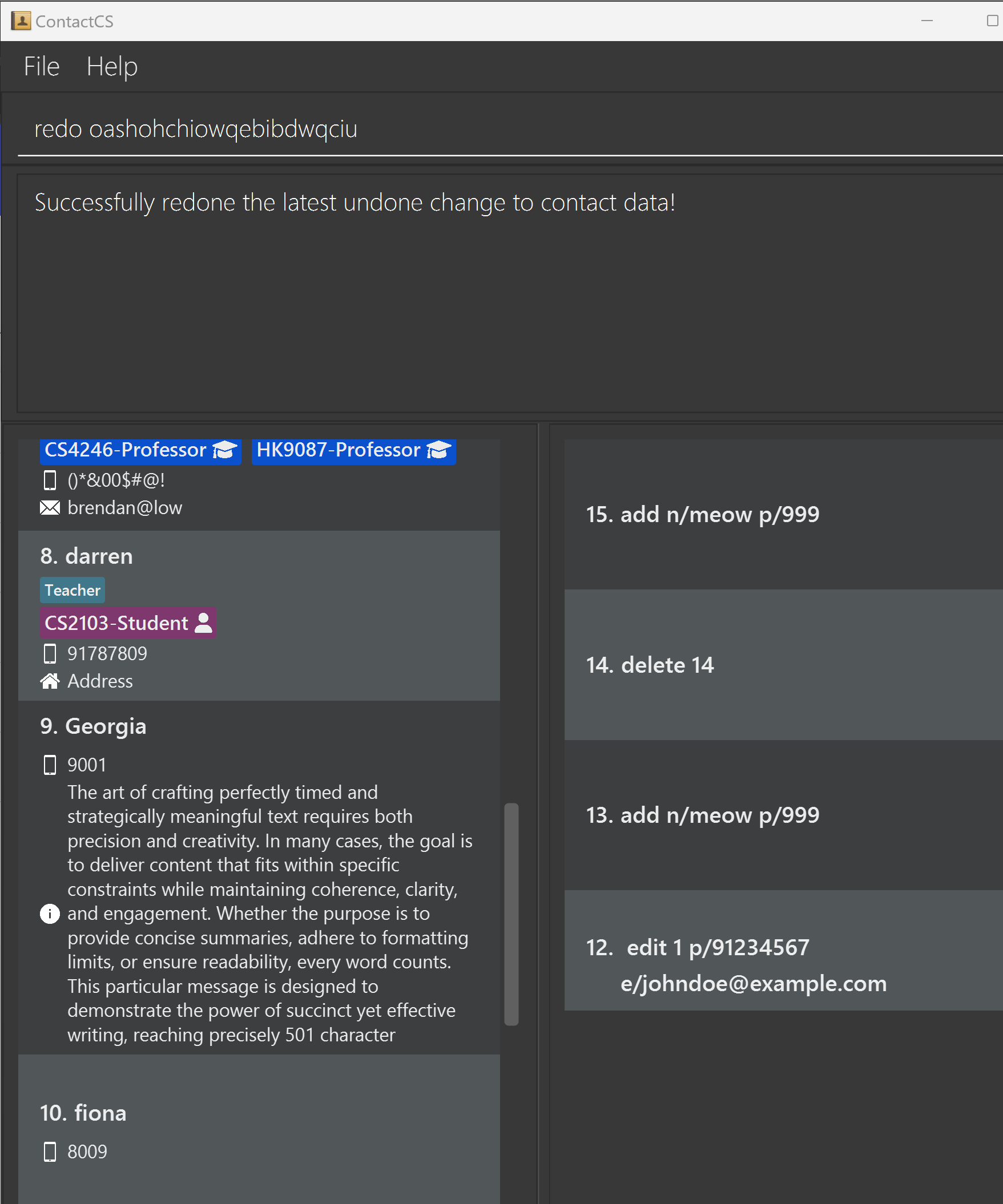
Task: Click the phone icon next to 9001
Action: pos(50,765)
